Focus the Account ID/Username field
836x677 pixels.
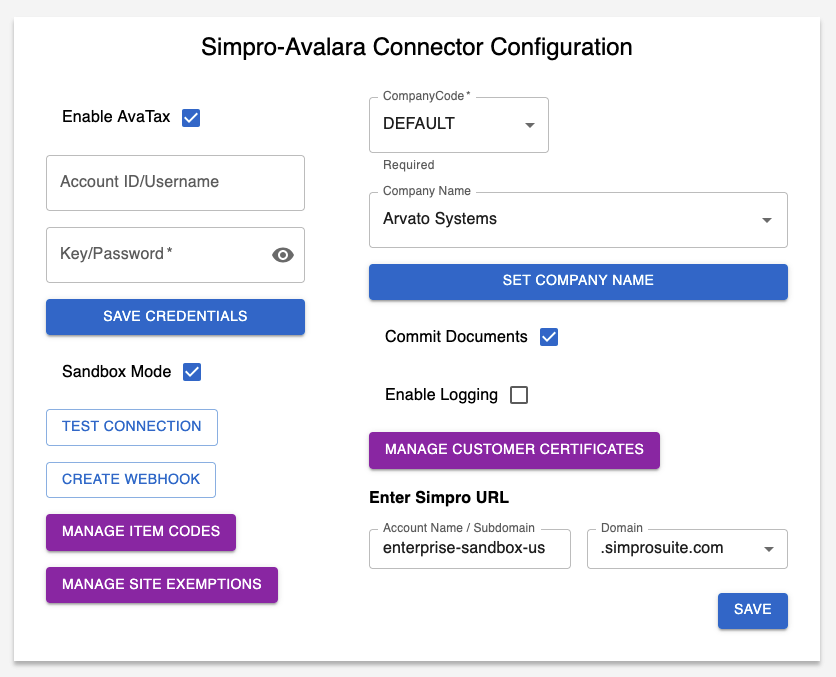(x=175, y=183)
